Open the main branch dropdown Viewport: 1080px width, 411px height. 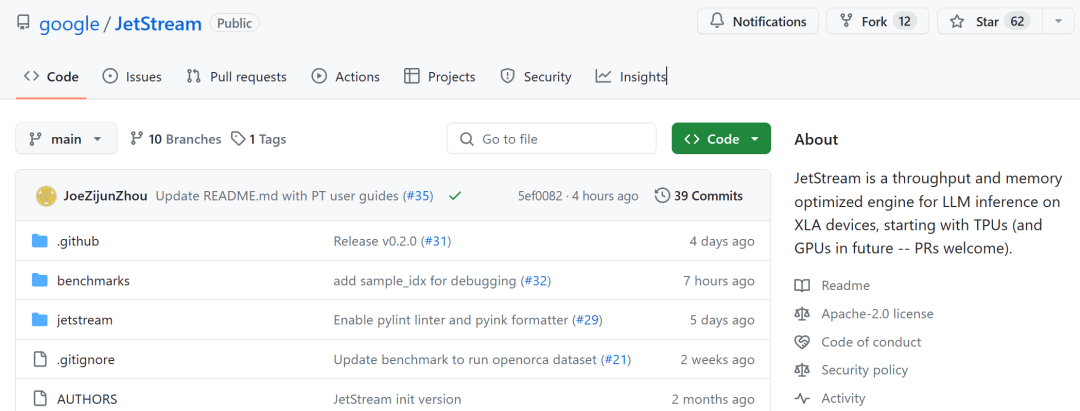[x=66, y=139]
